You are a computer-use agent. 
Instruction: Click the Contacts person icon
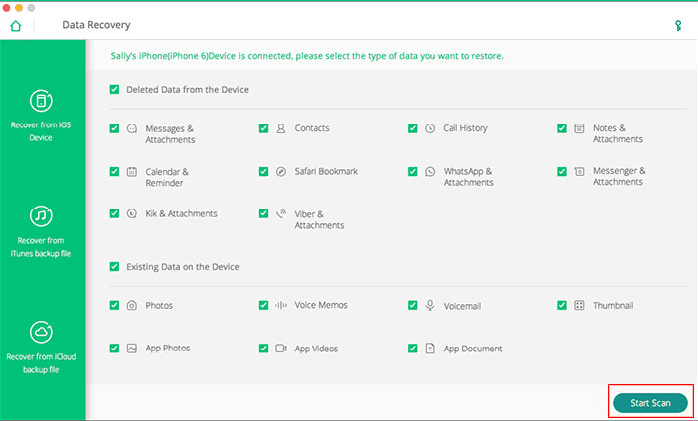click(281, 129)
